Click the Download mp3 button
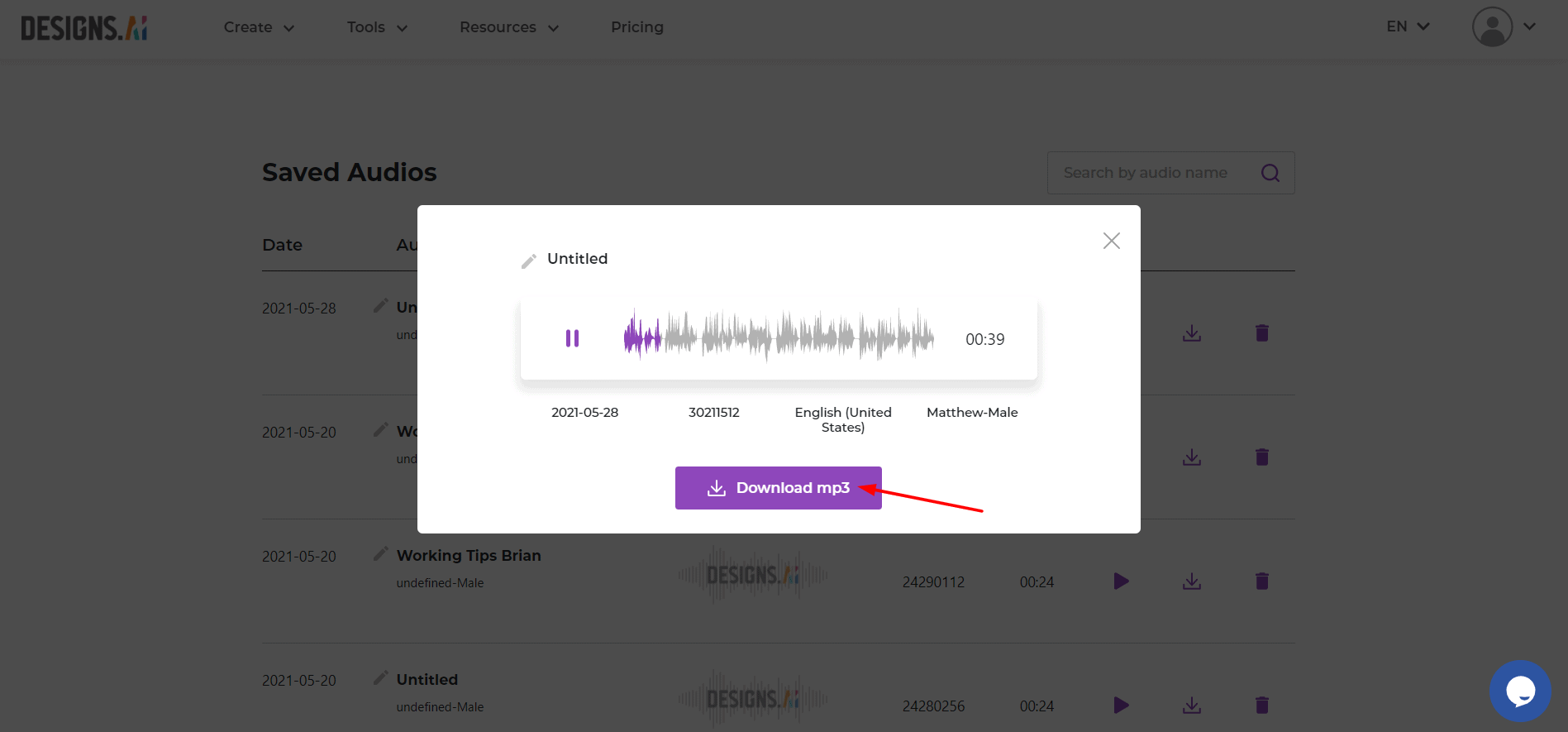This screenshot has width=1568, height=732. (778, 488)
